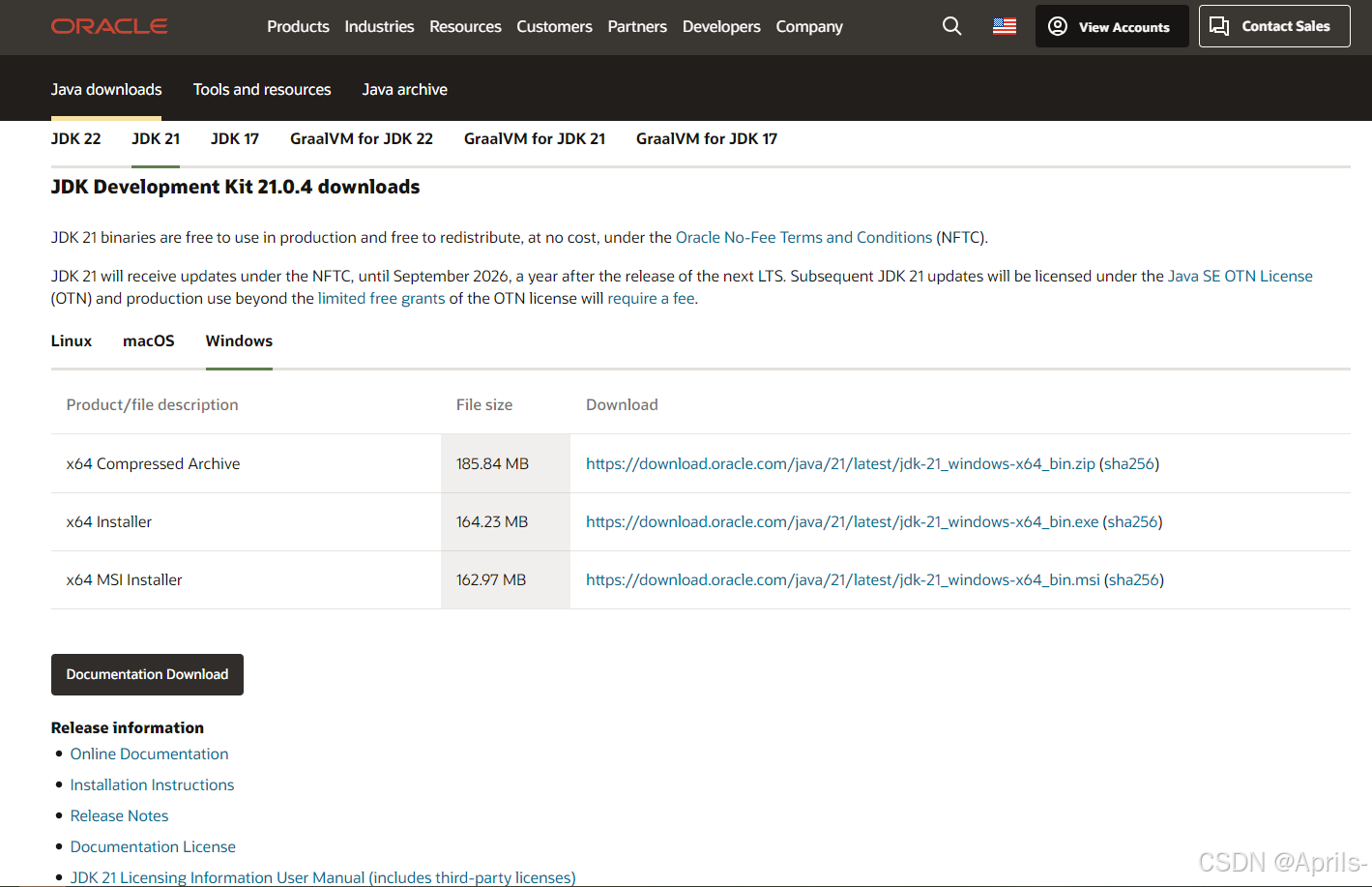
Task: Open the Products menu
Action: click(298, 27)
